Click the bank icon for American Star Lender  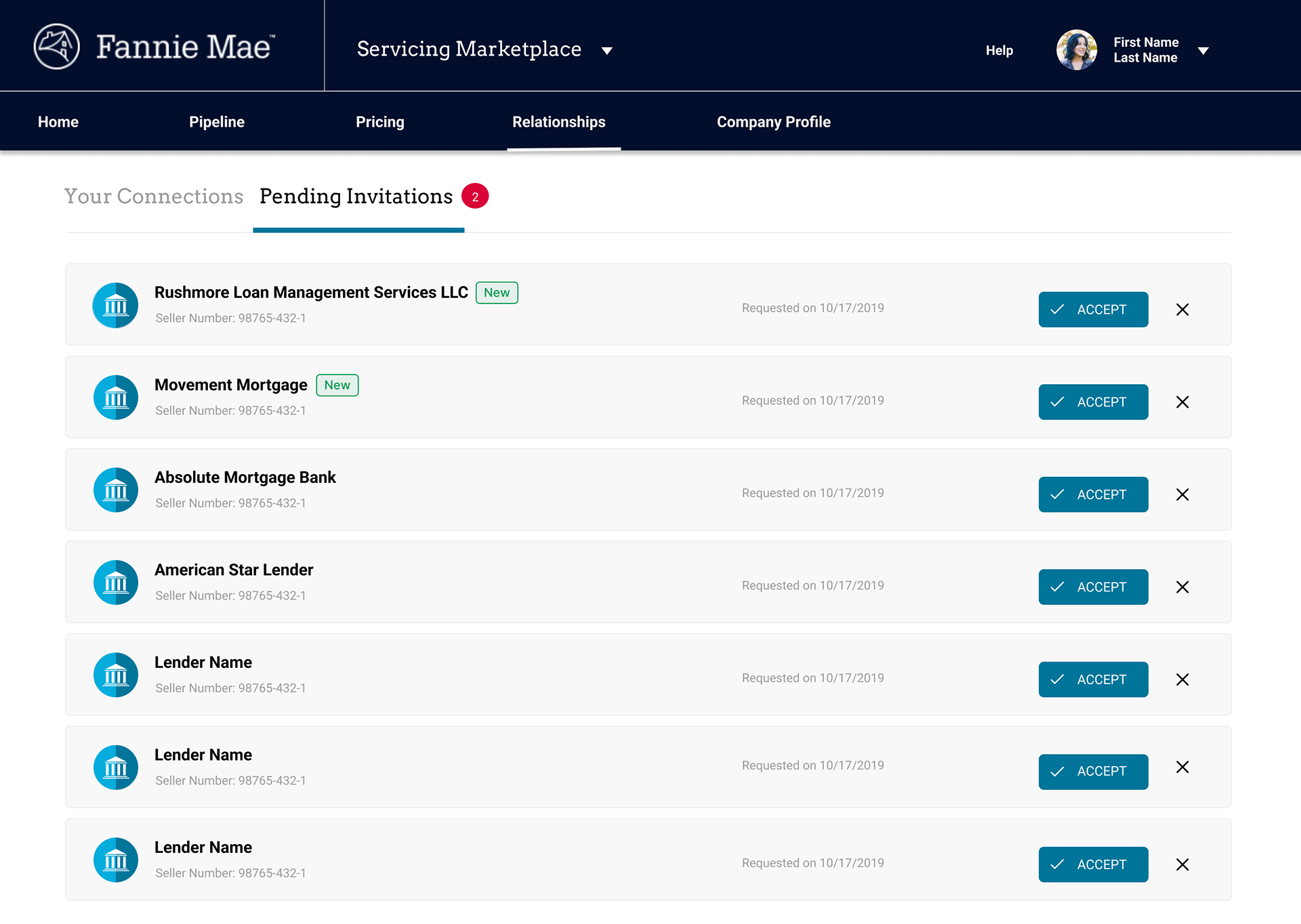click(115, 583)
